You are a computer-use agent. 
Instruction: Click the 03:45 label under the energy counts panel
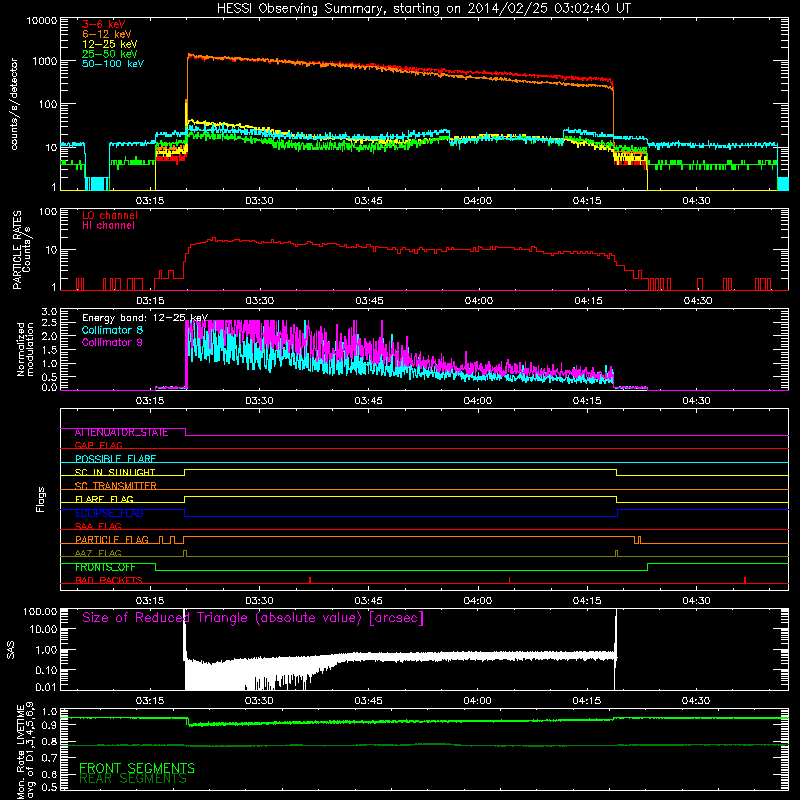(x=368, y=201)
